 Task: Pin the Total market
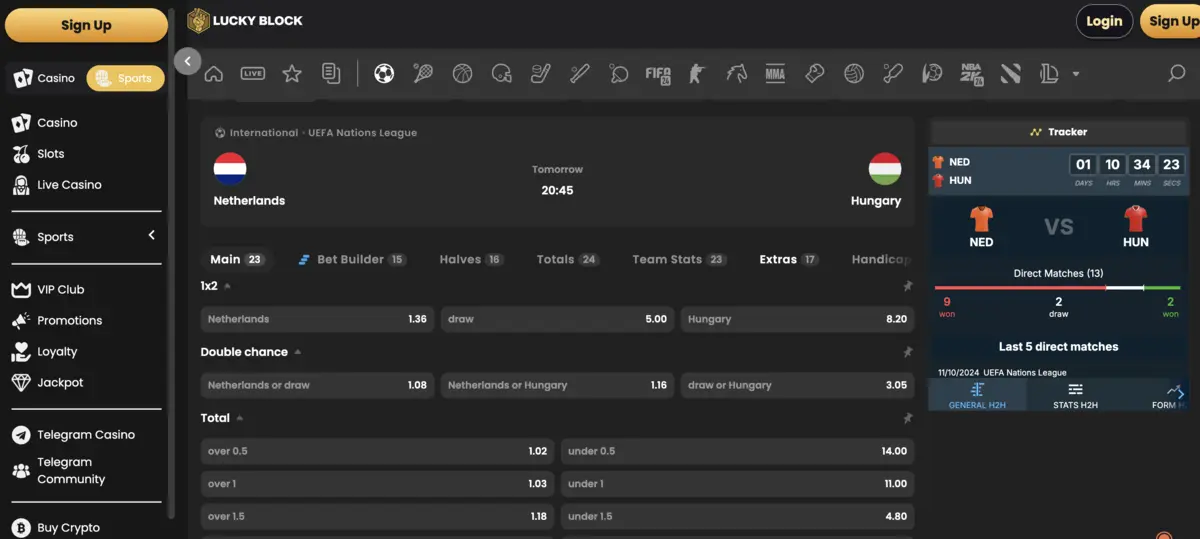[907, 418]
